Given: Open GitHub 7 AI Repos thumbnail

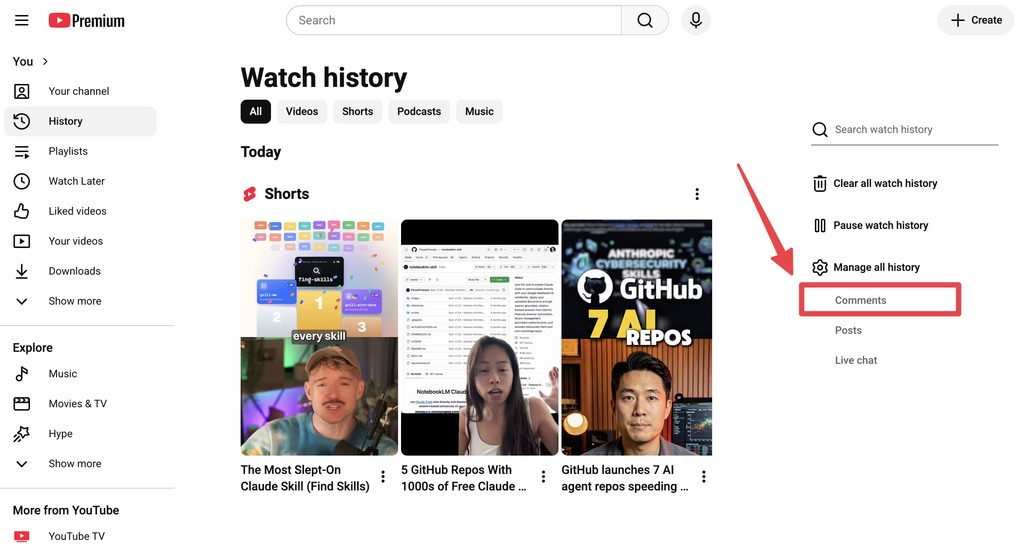Looking at the screenshot, I should coord(637,338).
